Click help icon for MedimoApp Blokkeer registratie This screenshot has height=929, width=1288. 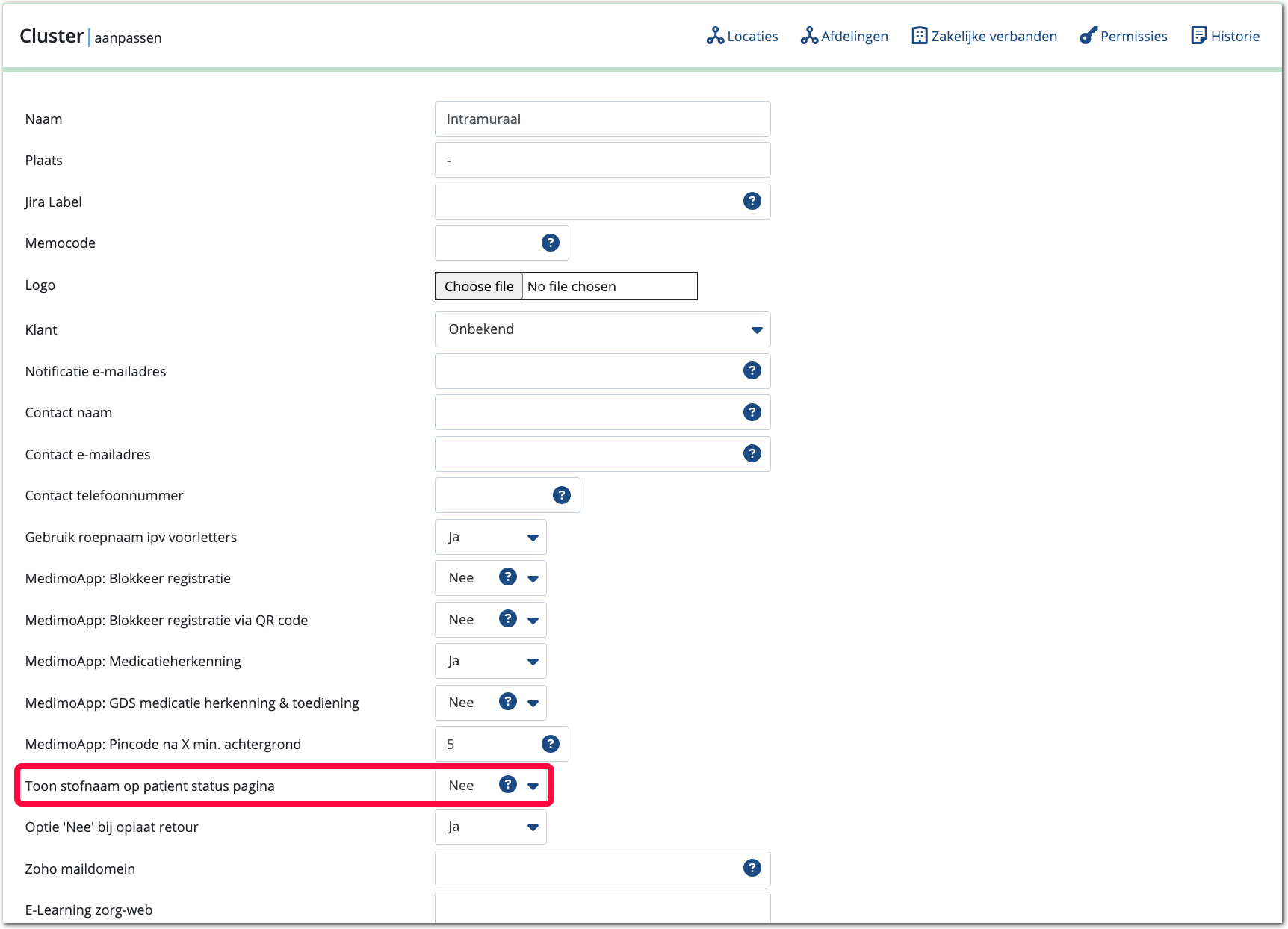508,577
